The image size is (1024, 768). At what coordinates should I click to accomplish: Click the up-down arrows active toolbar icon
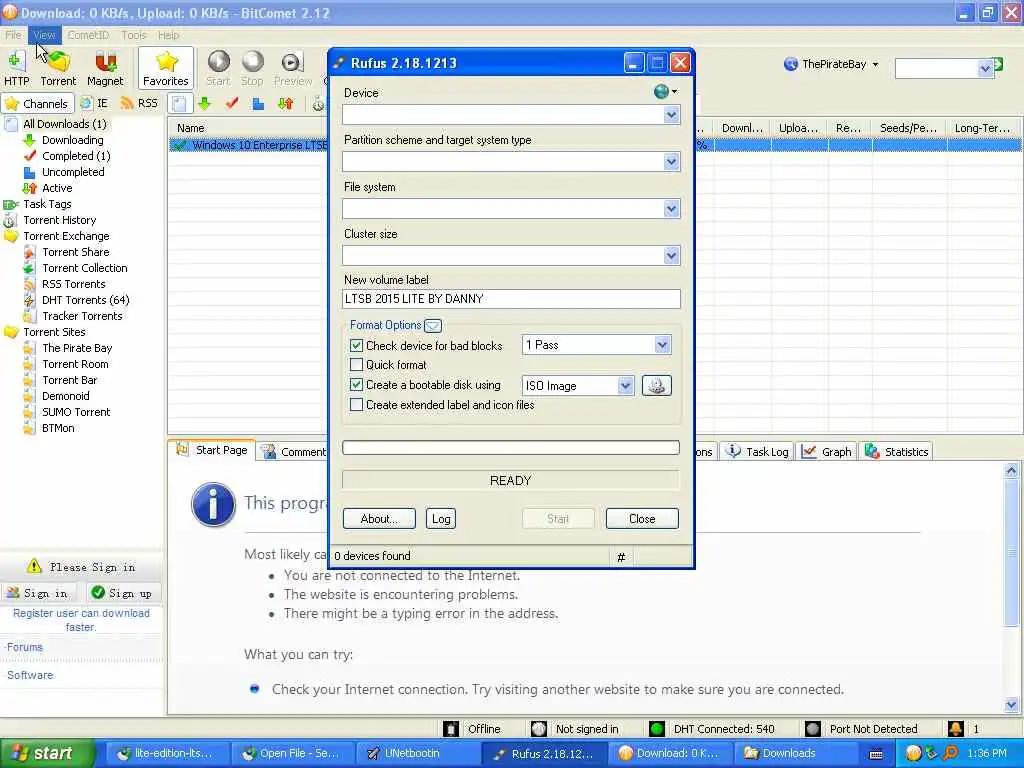tap(285, 103)
